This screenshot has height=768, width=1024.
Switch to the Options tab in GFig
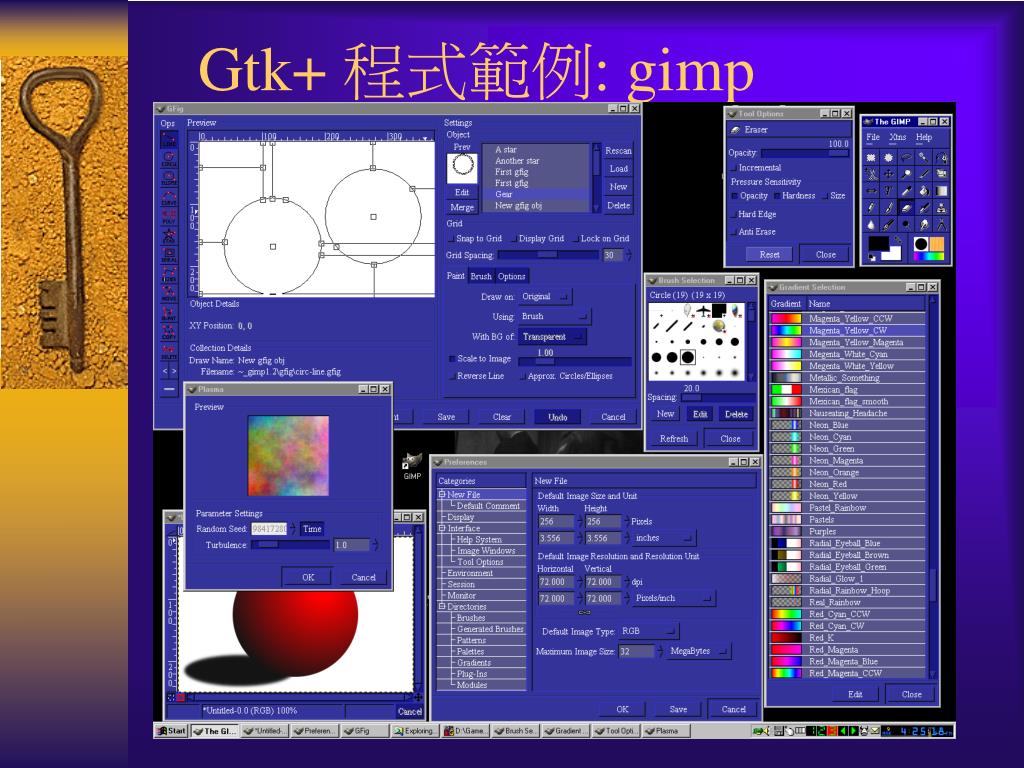pos(511,276)
